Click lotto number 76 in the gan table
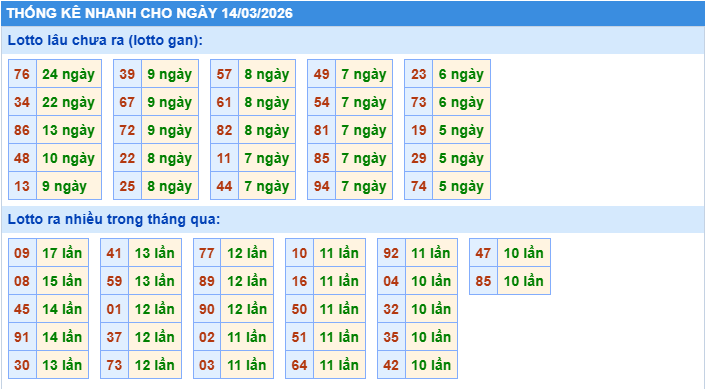Viewport: 707px width, 389px height. coord(22,74)
